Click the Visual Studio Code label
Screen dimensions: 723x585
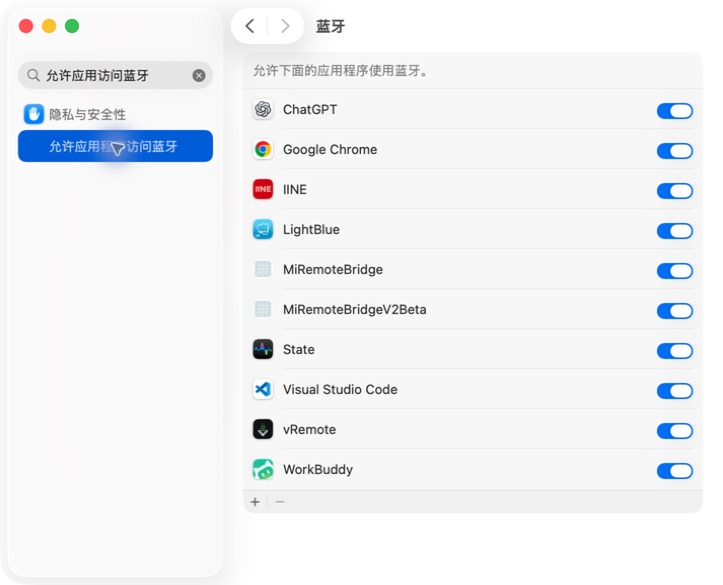[340, 390]
